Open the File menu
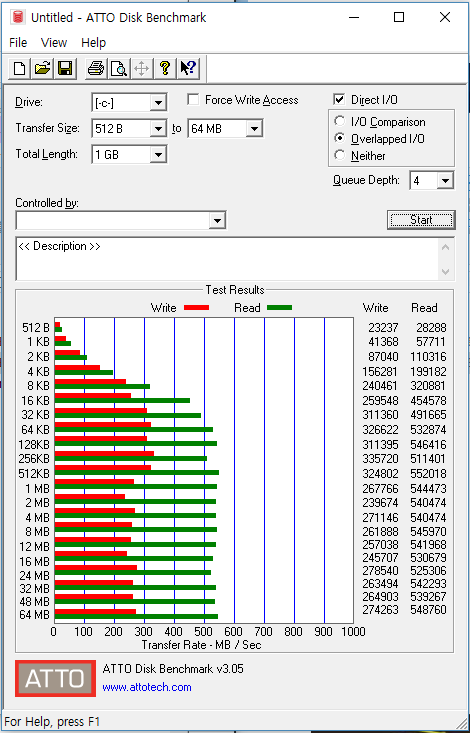This screenshot has height=733, width=470. coord(18,43)
